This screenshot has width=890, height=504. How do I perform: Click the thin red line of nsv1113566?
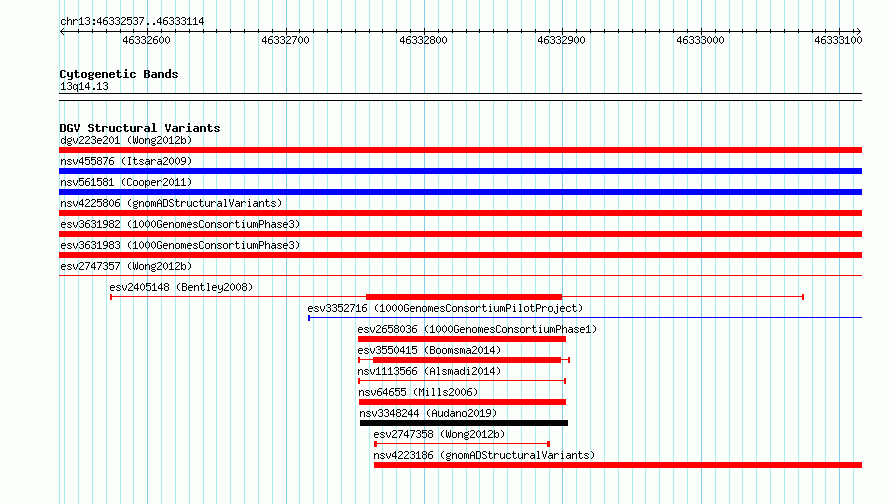click(x=462, y=381)
